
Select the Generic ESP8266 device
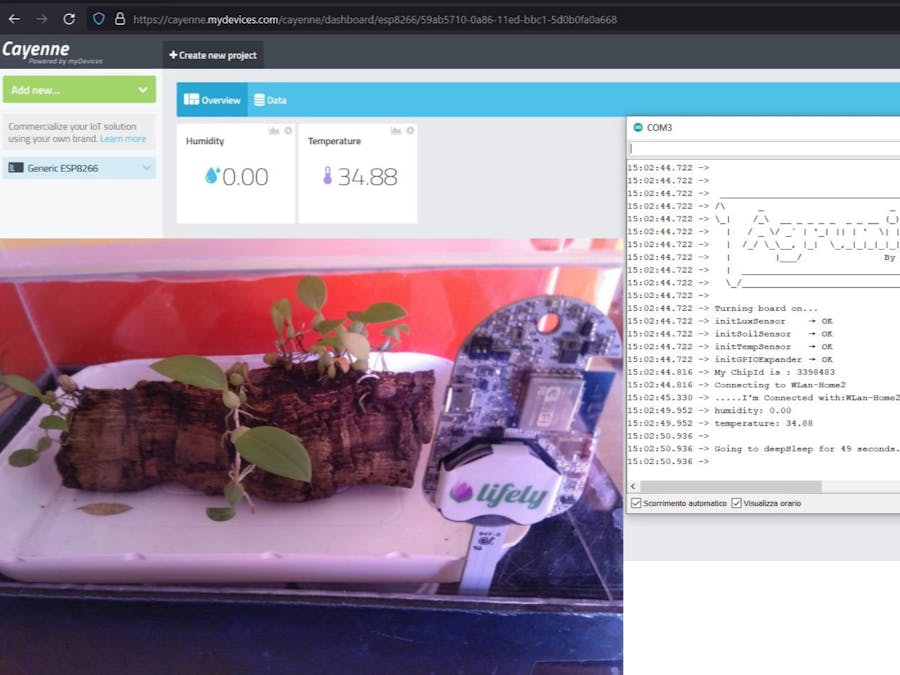tap(79, 168)
